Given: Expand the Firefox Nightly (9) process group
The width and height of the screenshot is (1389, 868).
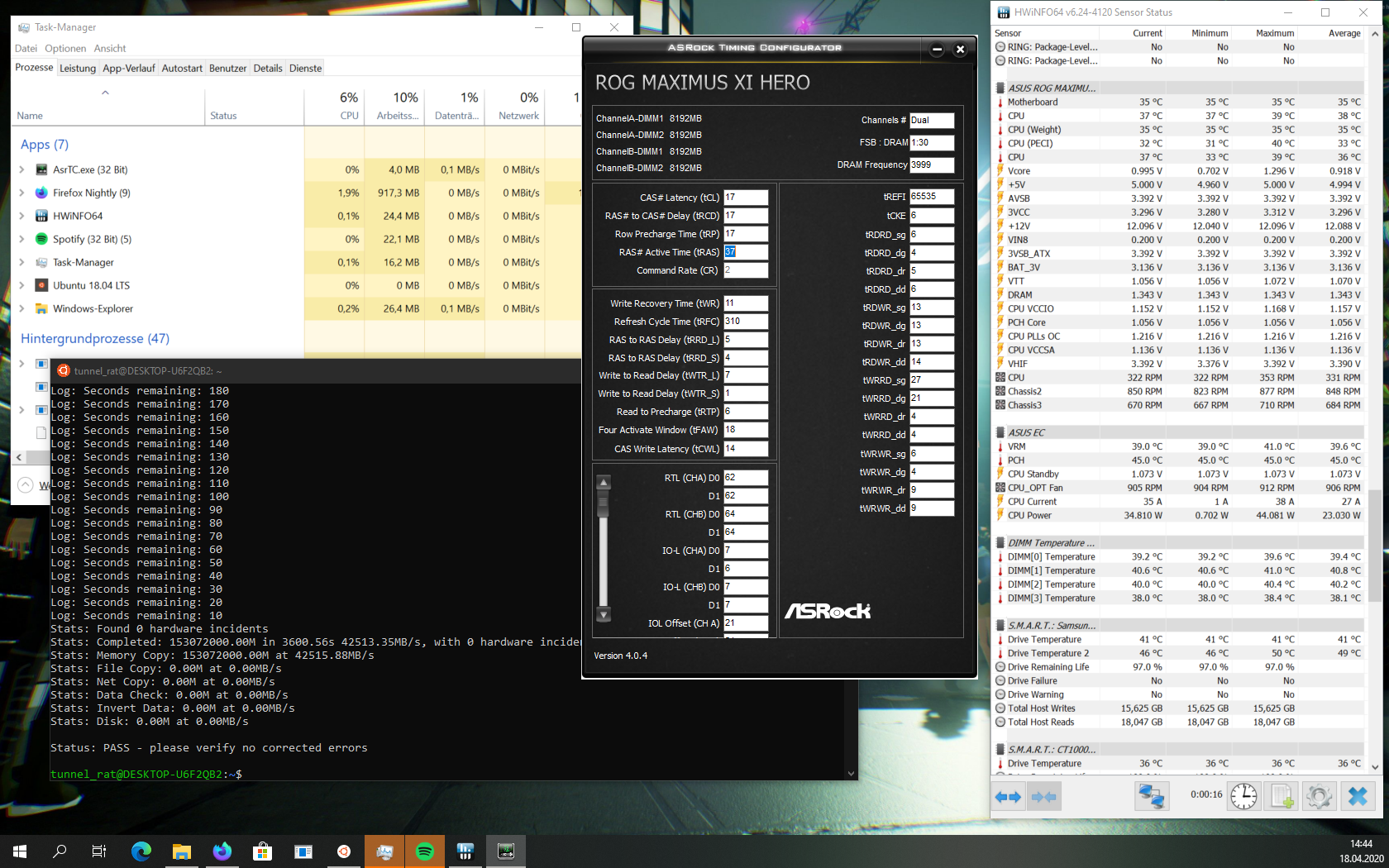Looking at the screenshot, I should [22, 193].
